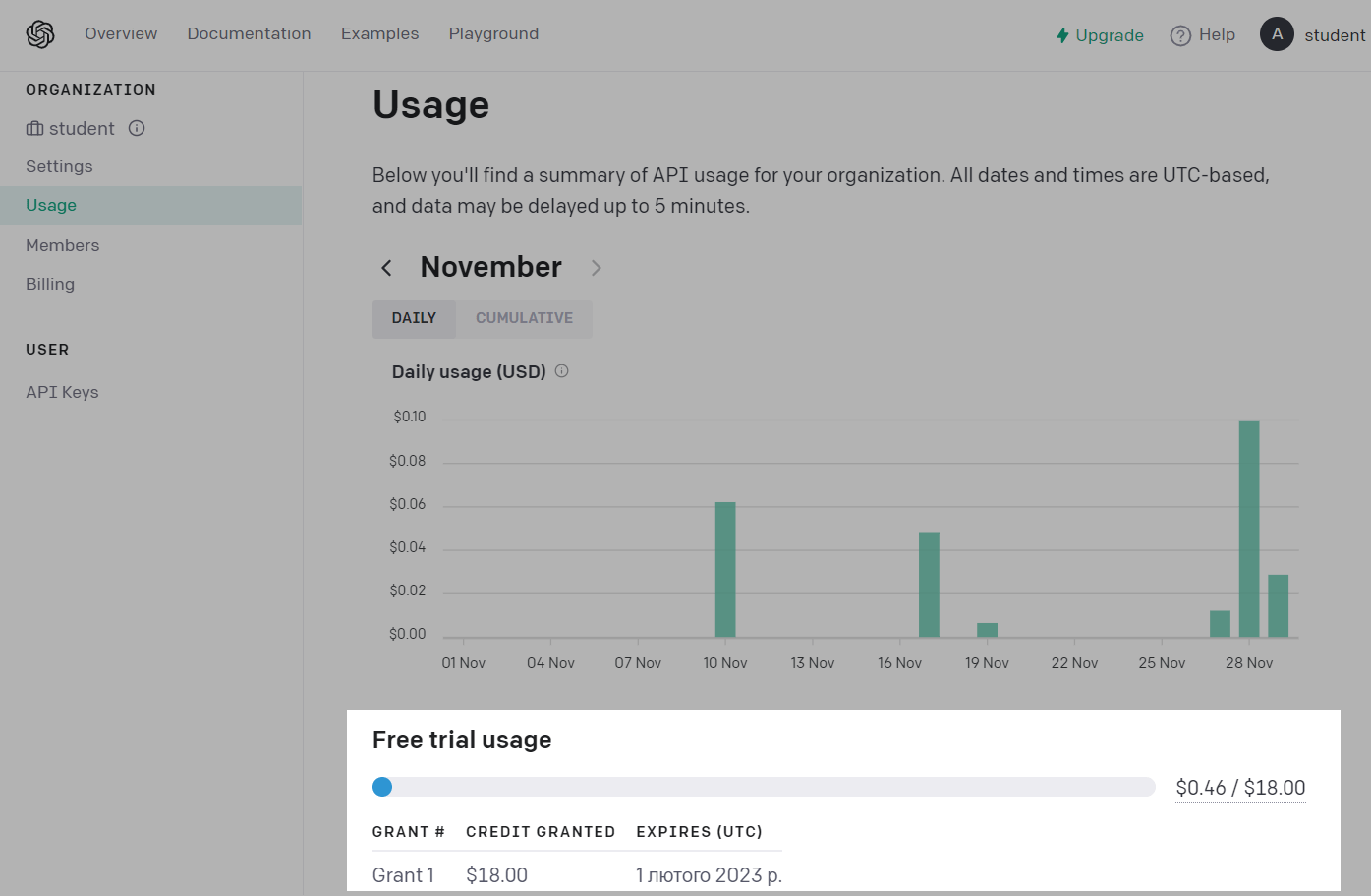Open Playground from the top navigation
This screenshot has width=1371, height=896.
tap(493, 33)
